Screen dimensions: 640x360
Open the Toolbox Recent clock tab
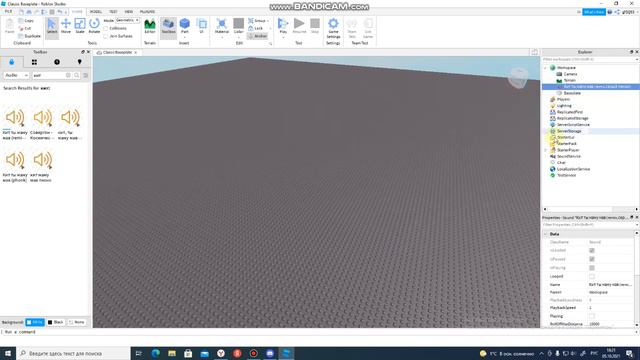coord(57,62)
